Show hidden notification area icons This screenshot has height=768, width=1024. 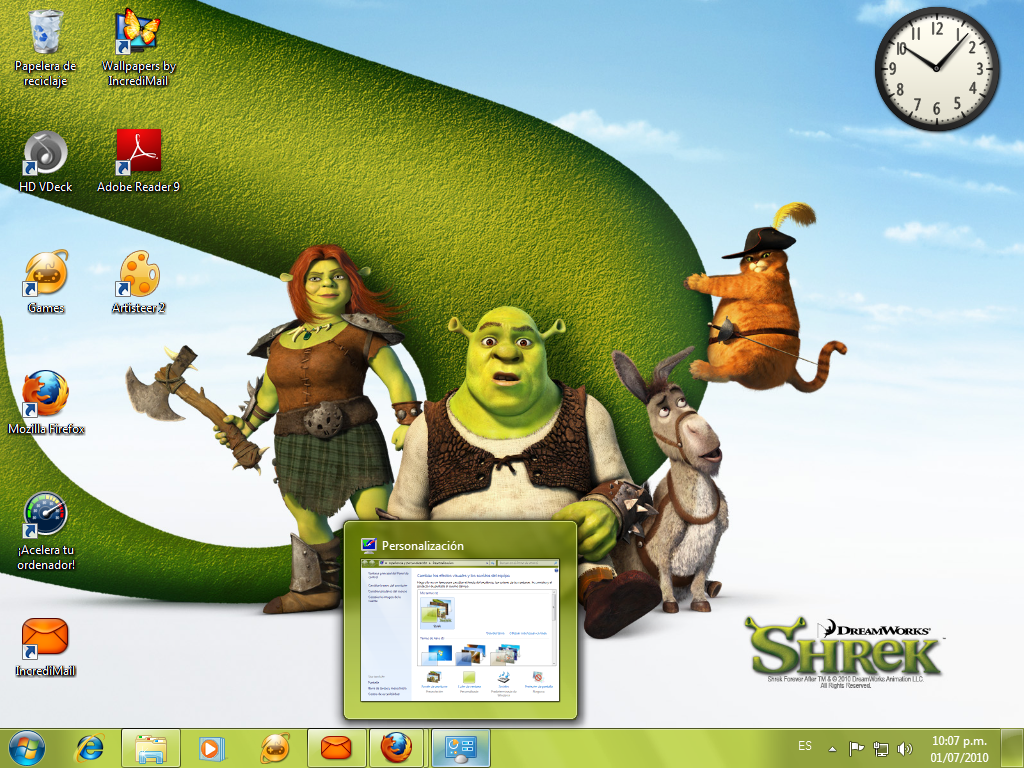(x=832, y=748)
